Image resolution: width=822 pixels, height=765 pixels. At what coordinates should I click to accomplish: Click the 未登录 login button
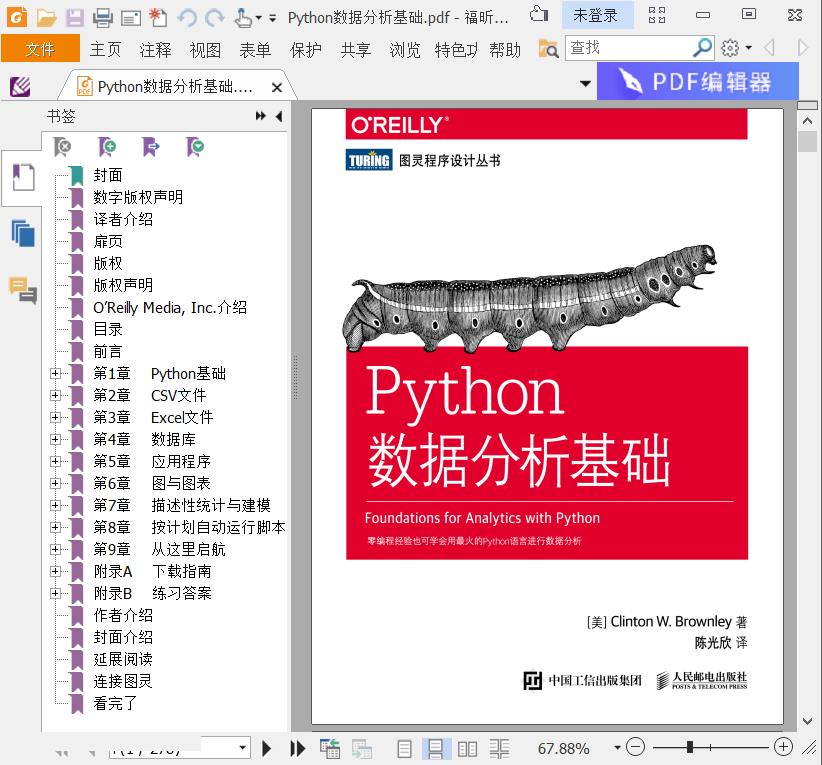pos(596,15)
